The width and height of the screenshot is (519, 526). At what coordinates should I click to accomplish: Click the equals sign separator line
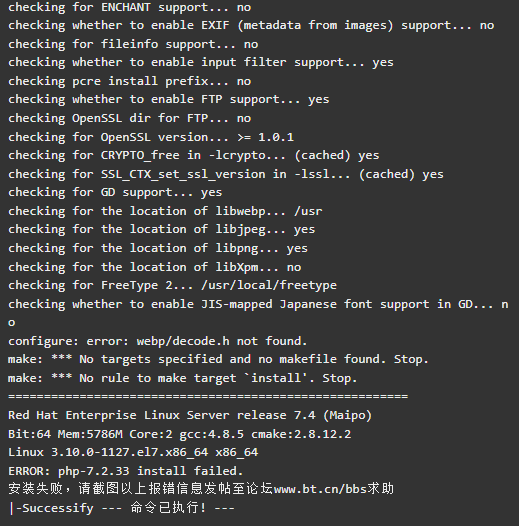[x=208, y=397]
